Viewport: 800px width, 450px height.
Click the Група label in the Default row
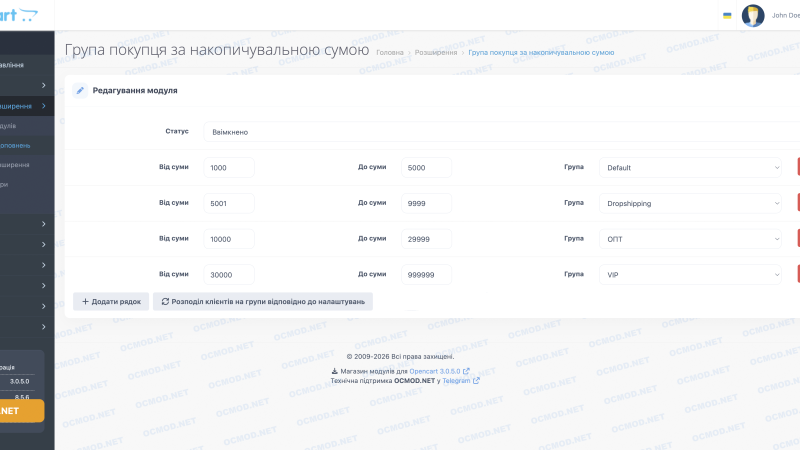[x=574, y=167]
